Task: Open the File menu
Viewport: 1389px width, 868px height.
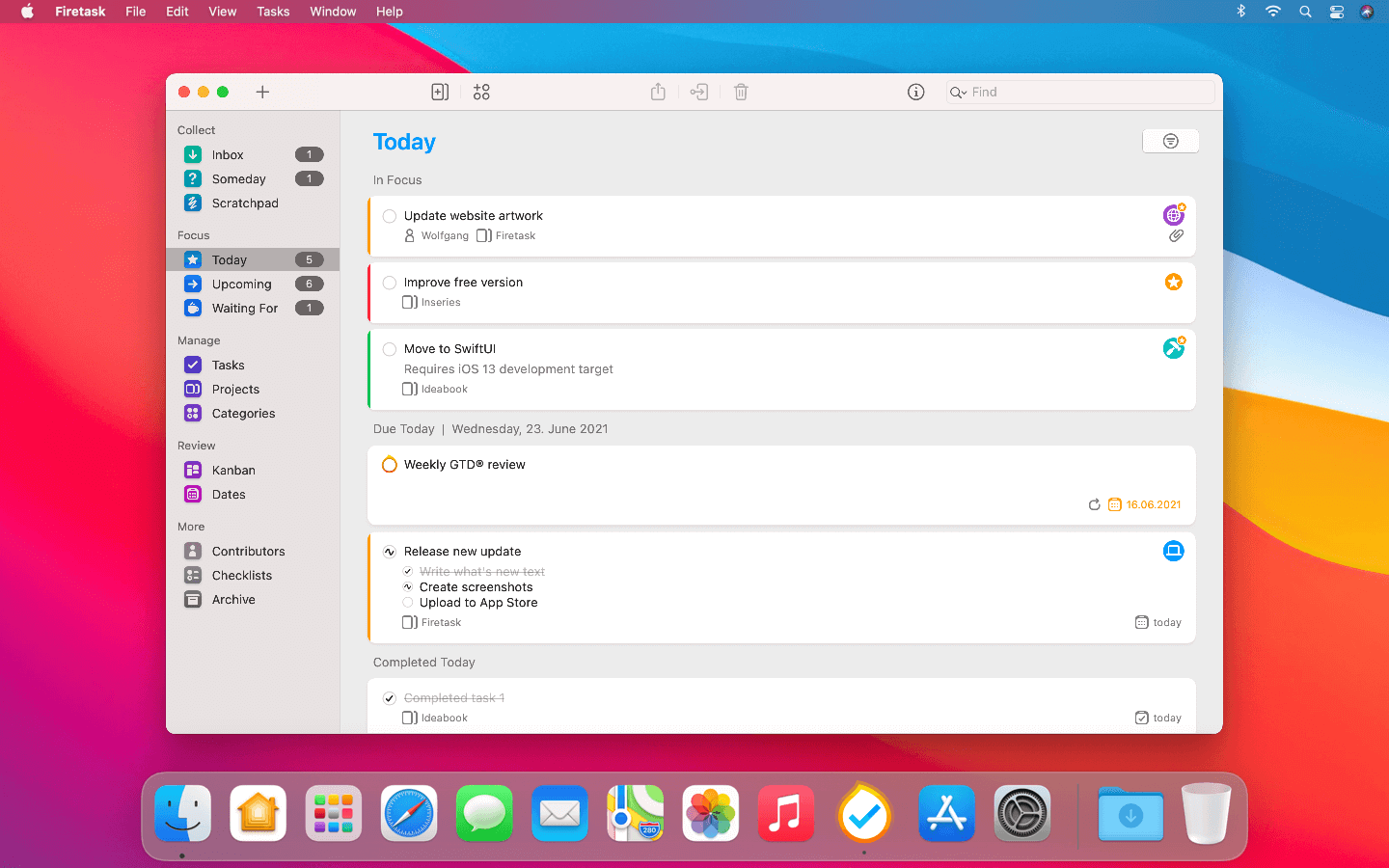Action: point(136,12)
